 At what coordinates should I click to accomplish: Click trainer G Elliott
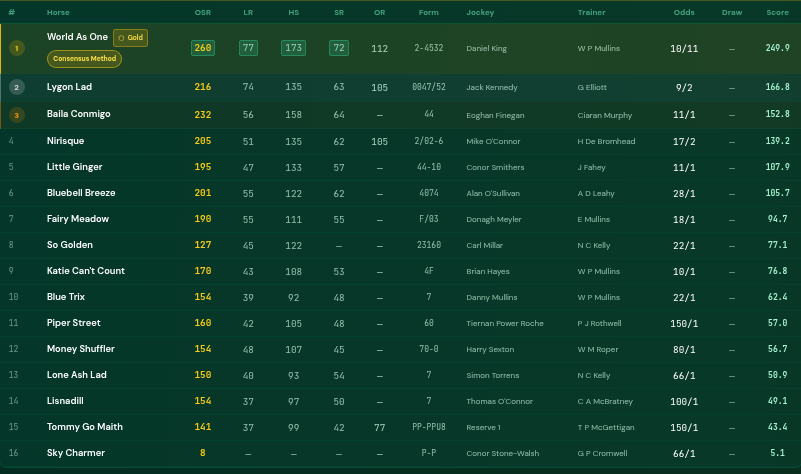[x=592, y=87]
